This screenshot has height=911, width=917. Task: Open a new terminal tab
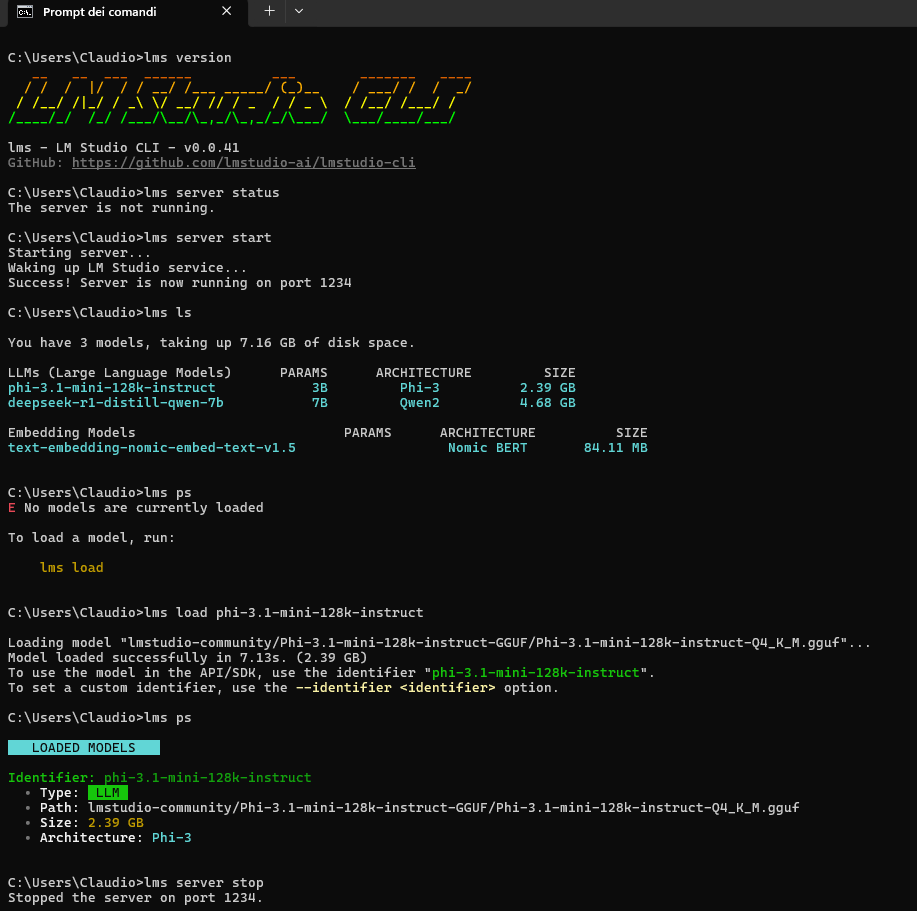click(x=269, y=11)
